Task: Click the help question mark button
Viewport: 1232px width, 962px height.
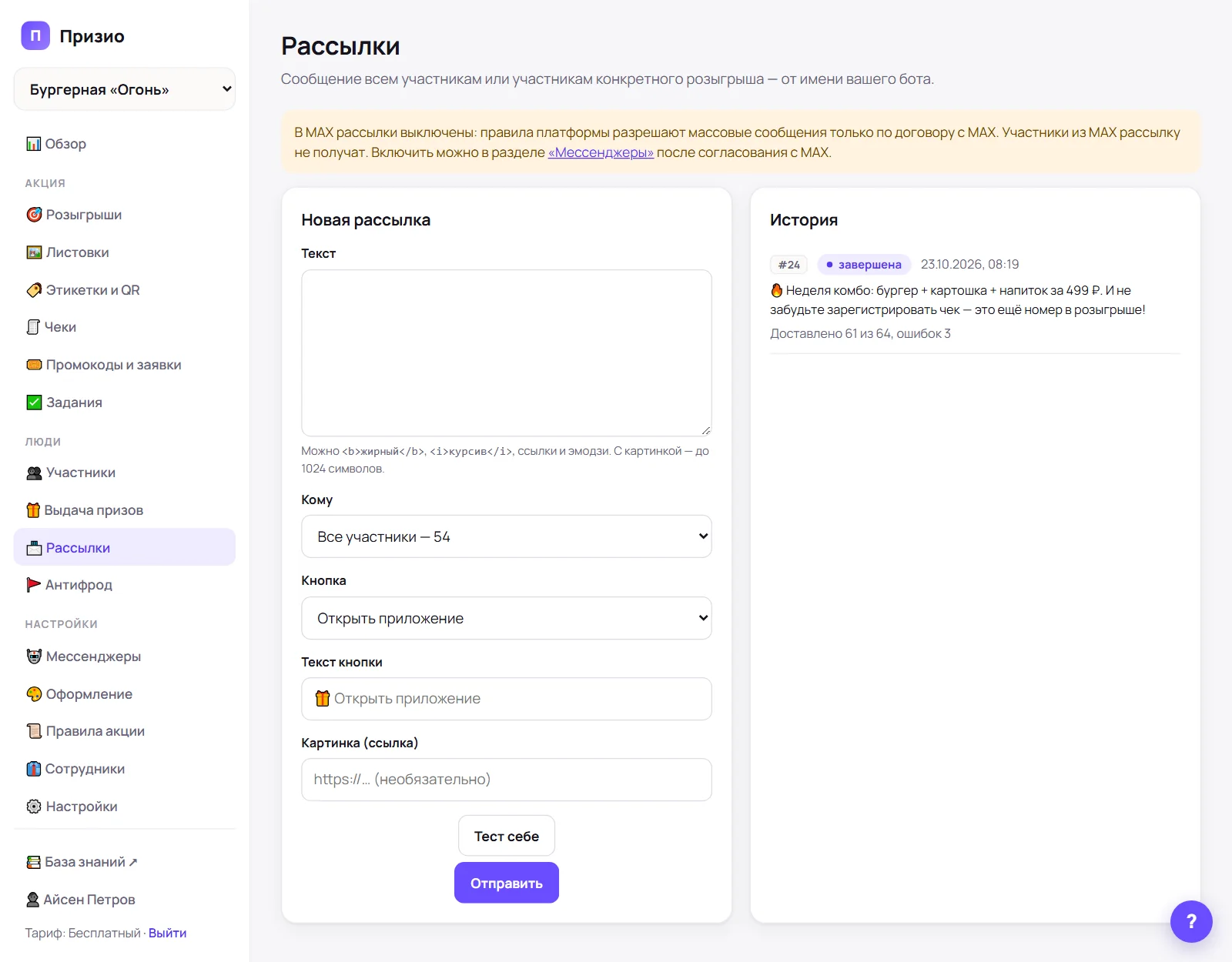Action: (1191, 921)
